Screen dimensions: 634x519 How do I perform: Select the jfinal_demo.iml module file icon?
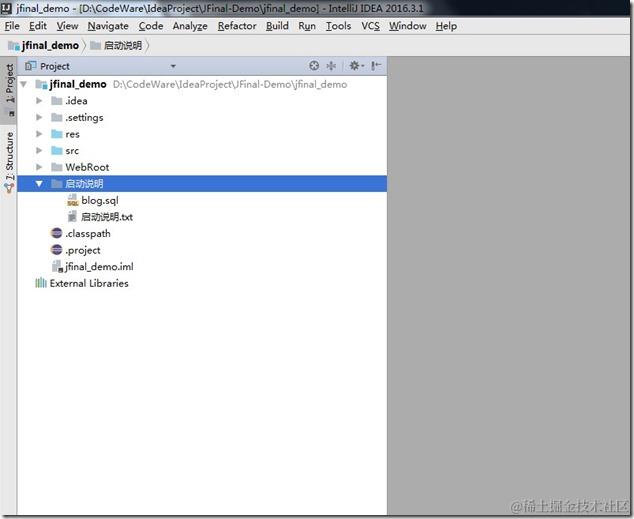coord(57,266)
